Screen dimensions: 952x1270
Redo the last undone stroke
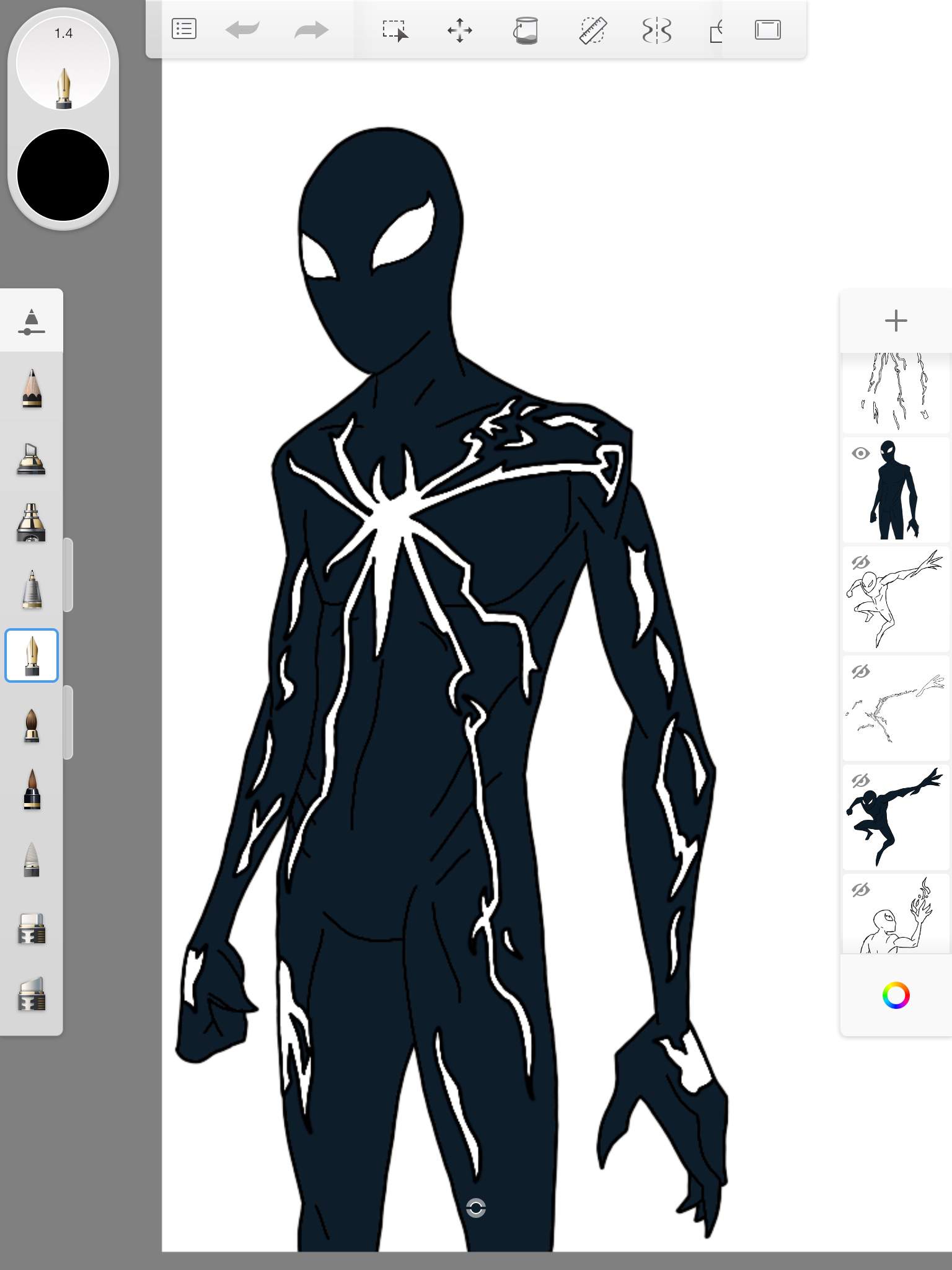tap(311, 30)
